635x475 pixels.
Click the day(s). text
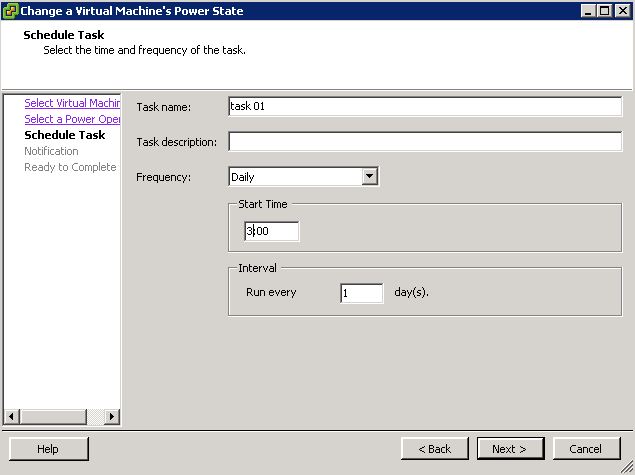coord(411,292)
